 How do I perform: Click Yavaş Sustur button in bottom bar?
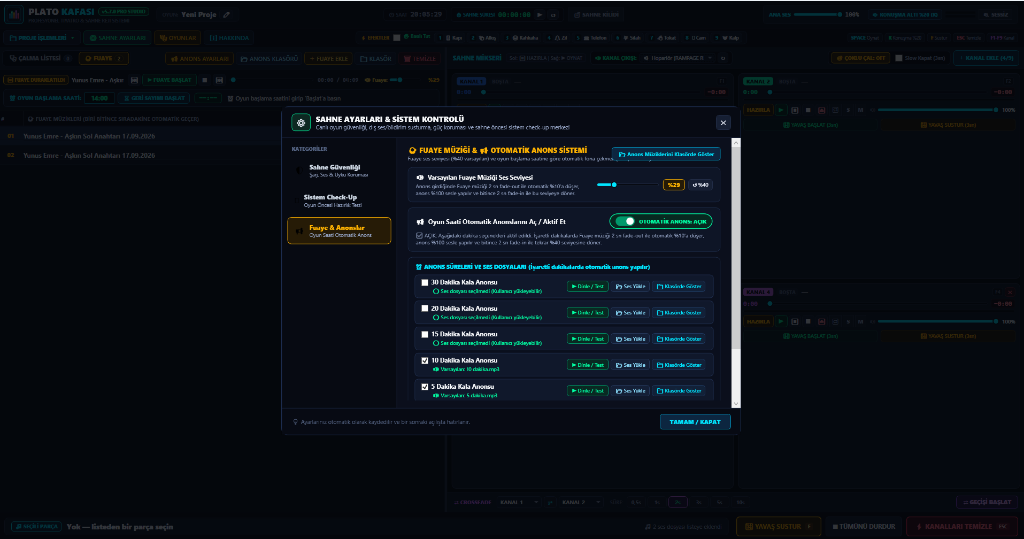pyautogui.click(x=778, y=526)
